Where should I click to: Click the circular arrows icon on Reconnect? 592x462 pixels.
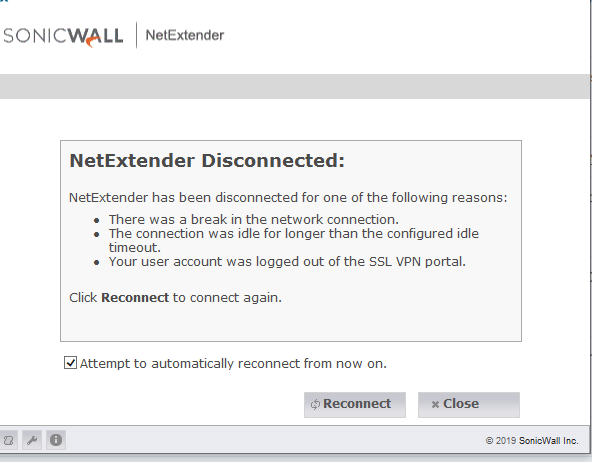(x=315, y=405)
